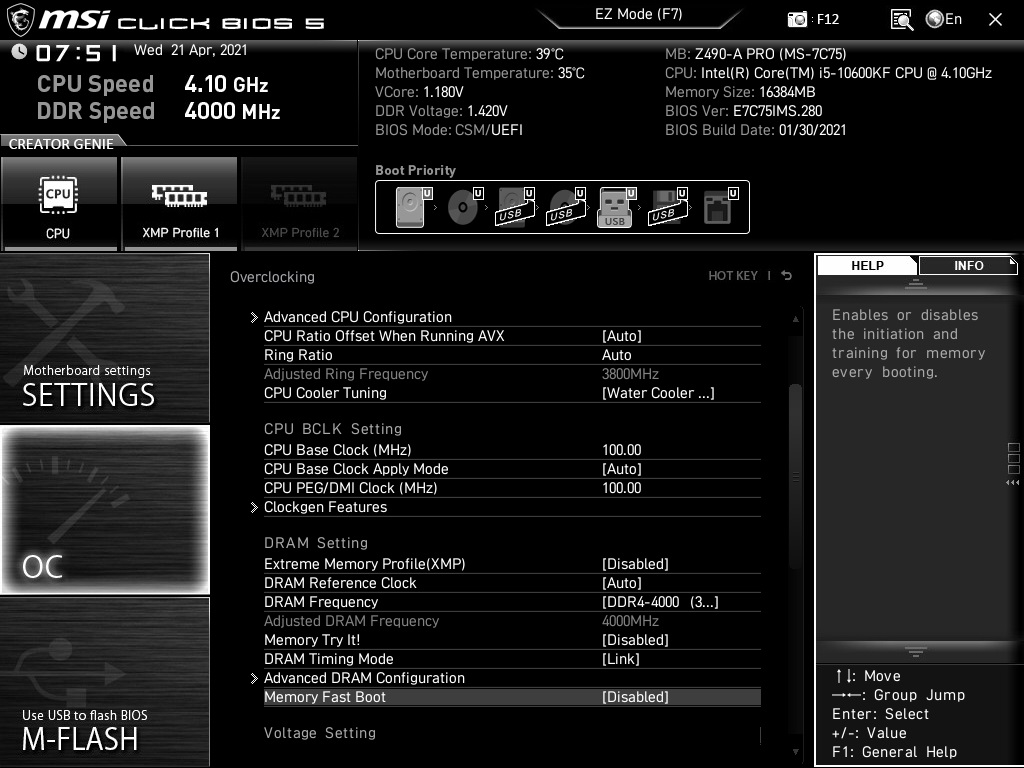Select the USB floppy boot device
The width and height of the screenshot is (1024, 768).
[x=668, y=207]
